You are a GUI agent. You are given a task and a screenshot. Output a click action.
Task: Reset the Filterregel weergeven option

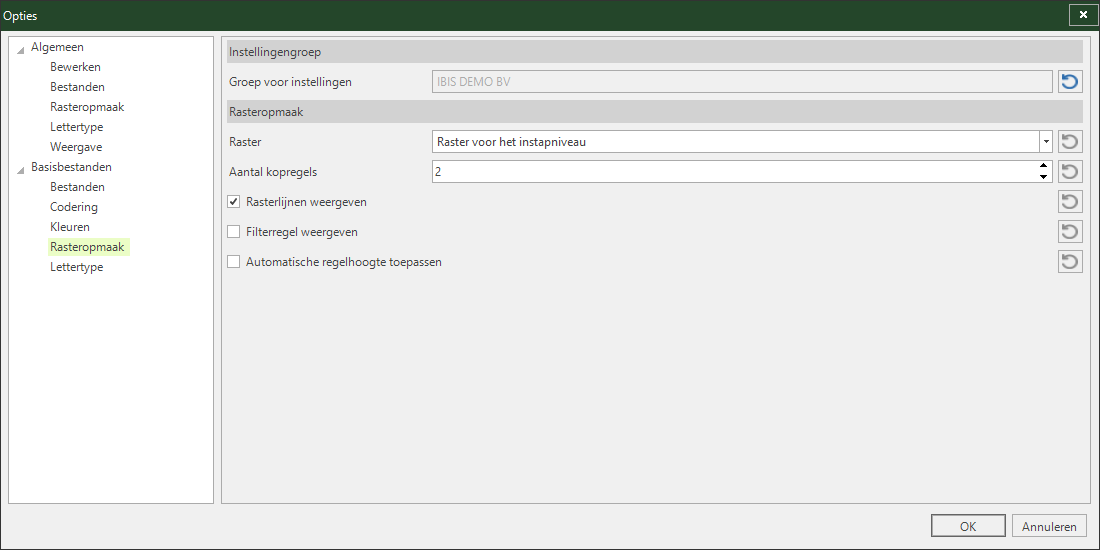(x=1070, y=232)
